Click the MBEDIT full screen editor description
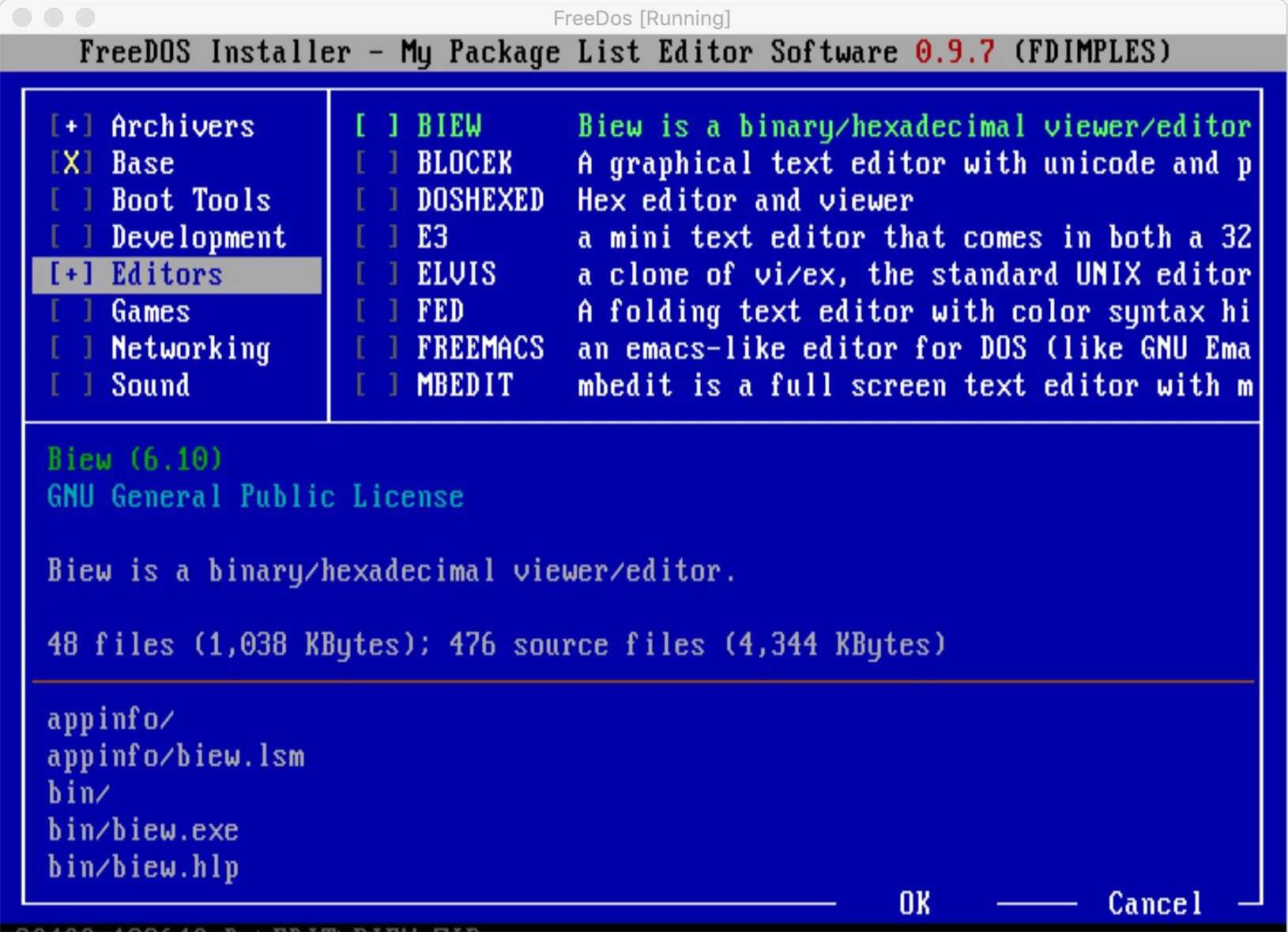The image size is (1288, 932). [x=915, y=386]
